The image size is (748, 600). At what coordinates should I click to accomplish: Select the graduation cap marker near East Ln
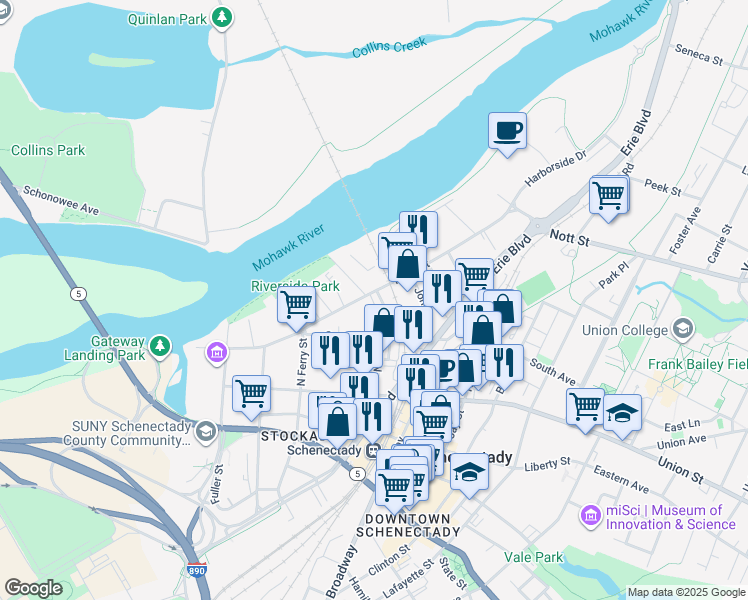click(x=622, y=413)
